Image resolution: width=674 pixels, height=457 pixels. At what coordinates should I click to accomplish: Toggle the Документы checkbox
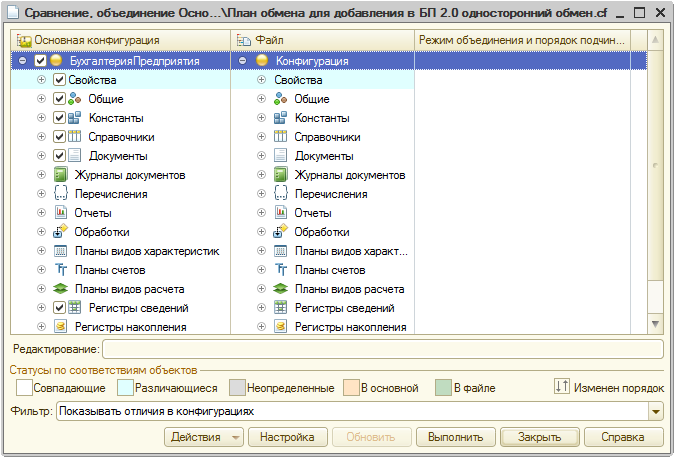pos(59,156)
